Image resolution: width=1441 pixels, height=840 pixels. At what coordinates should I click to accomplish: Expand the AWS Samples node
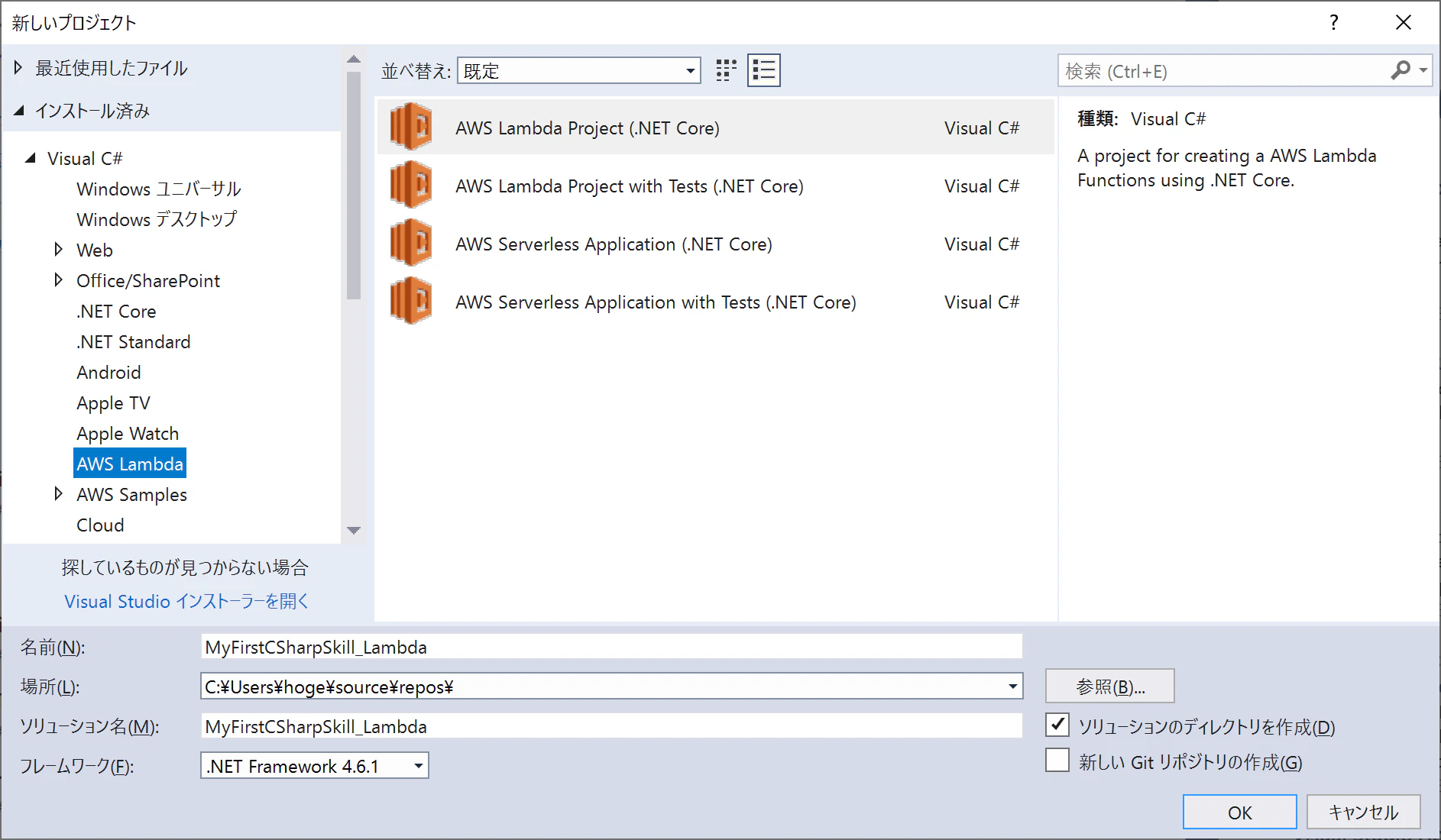[59, 494]
